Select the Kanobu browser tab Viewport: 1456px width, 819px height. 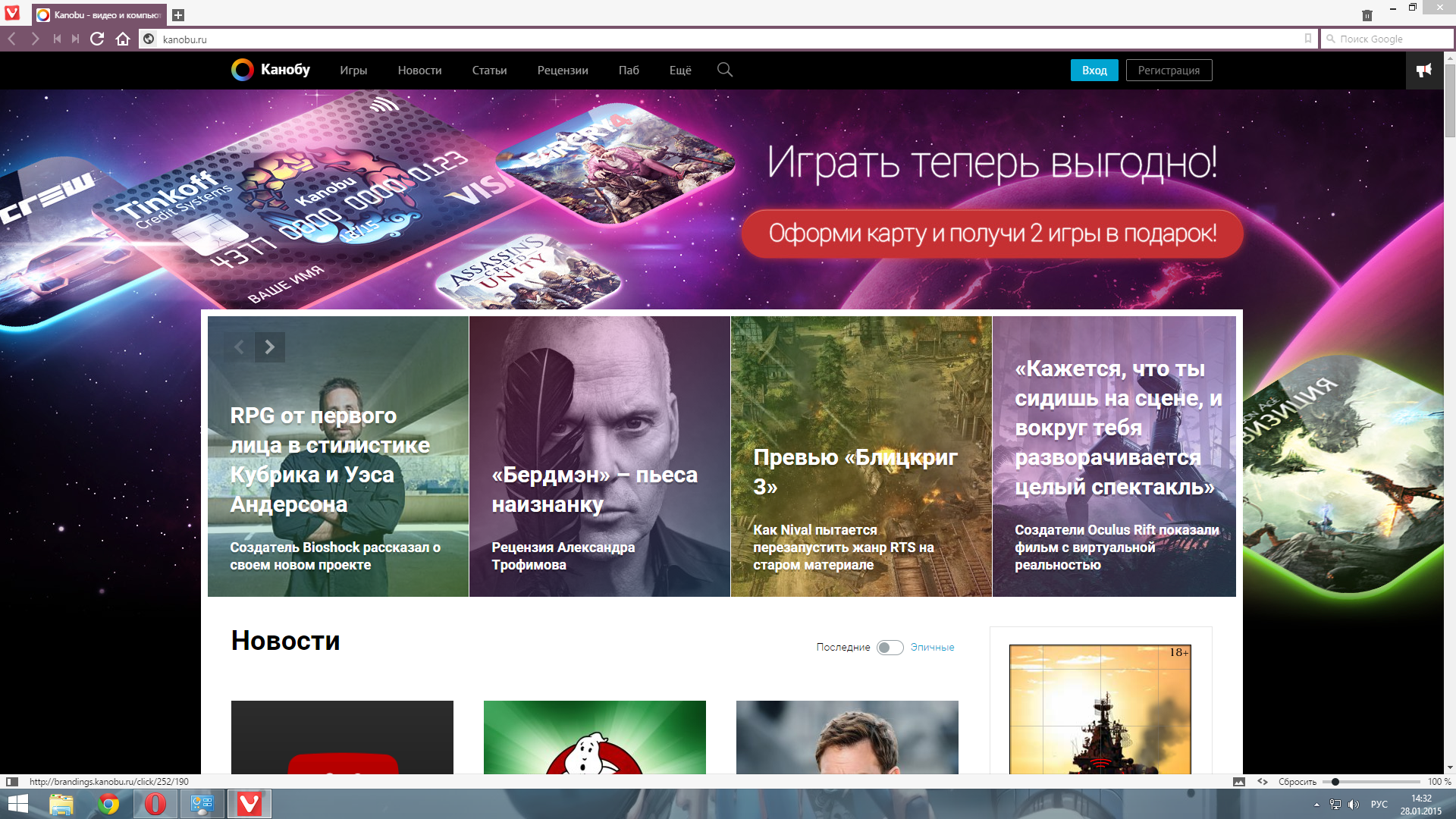pyautogui.click(x=99, y=15)
